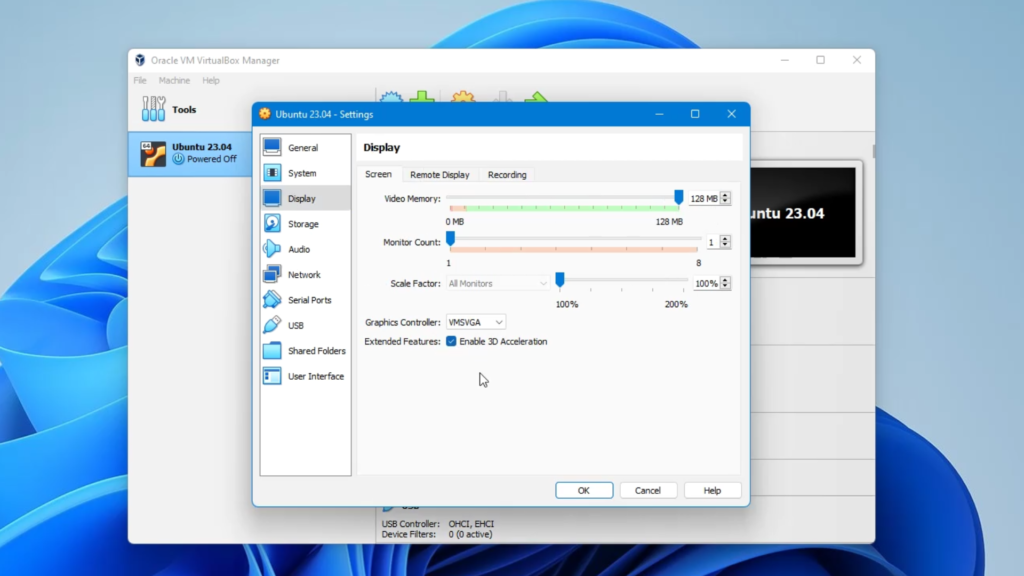Open the Storage settings category icon

272,223
